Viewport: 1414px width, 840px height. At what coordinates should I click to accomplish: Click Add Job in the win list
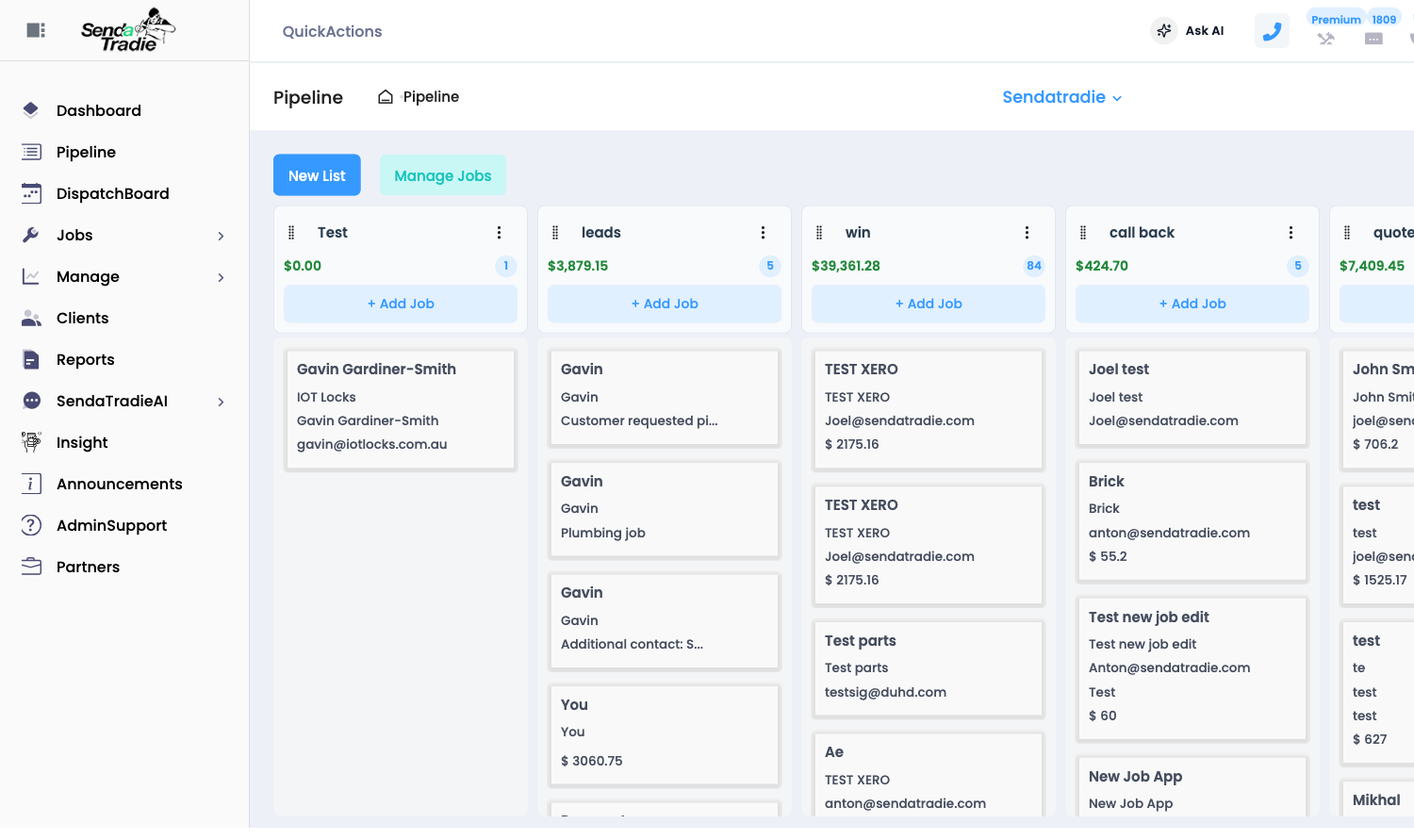[x=929, y=304]
